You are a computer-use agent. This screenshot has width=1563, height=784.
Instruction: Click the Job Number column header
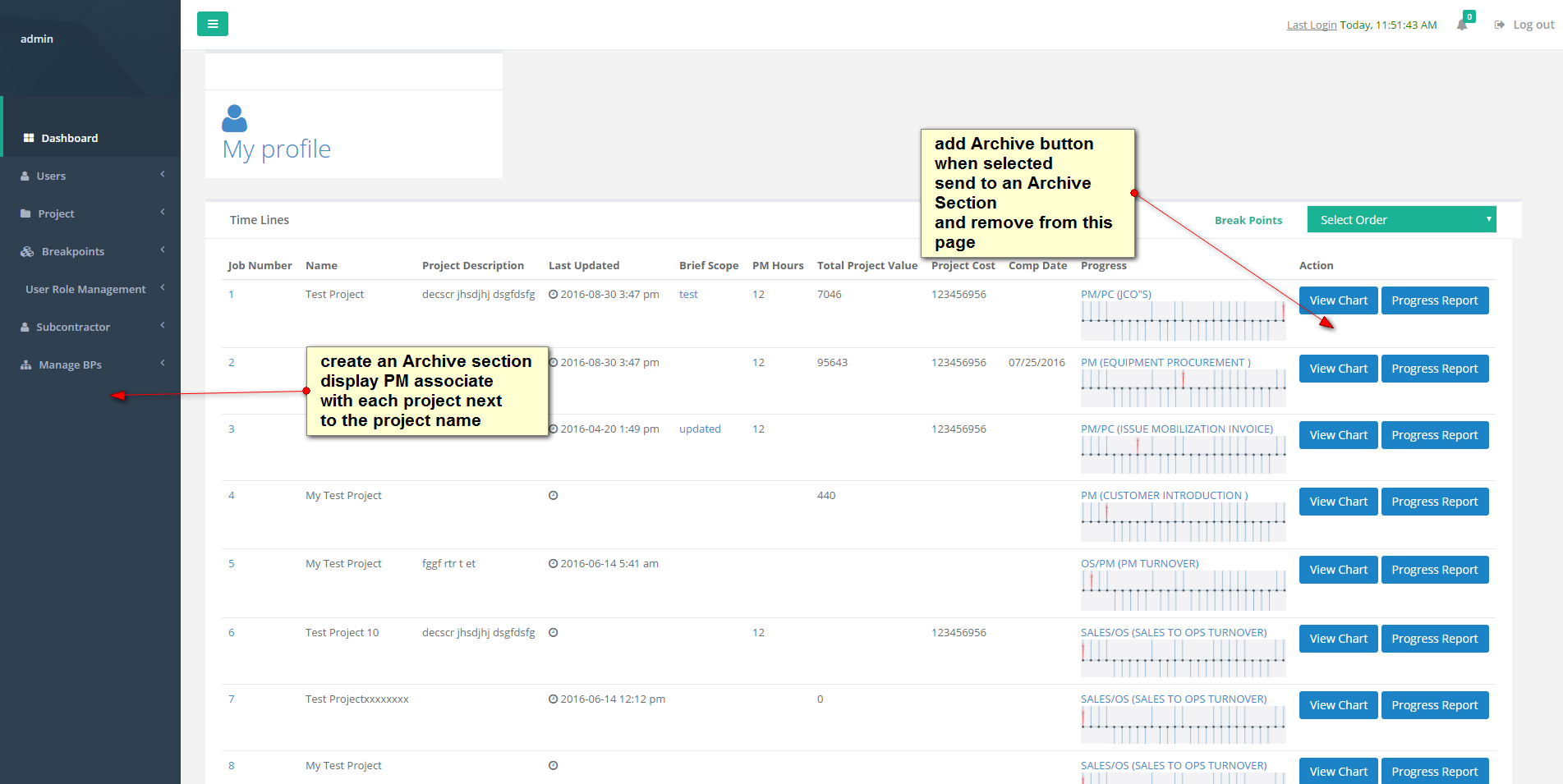[x=260, y=265]
